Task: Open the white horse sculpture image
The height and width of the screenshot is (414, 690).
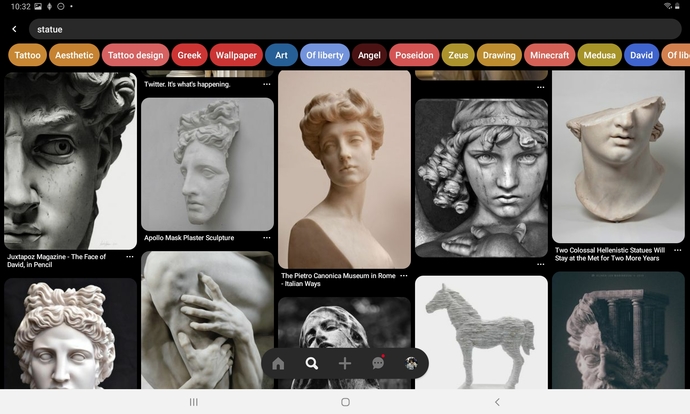Action: tap(481, 332)
